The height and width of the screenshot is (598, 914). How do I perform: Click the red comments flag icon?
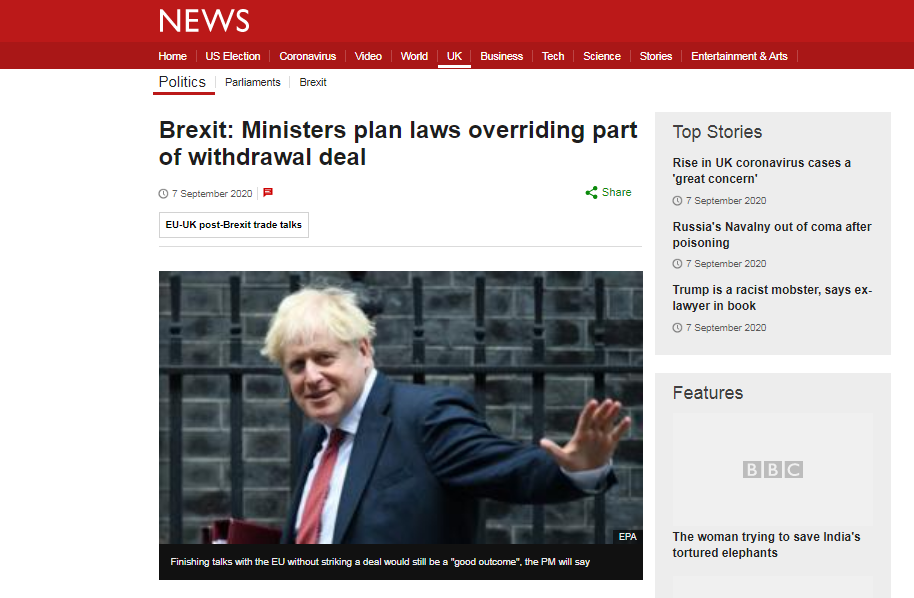pyautogui.click(x=268, y=192)
